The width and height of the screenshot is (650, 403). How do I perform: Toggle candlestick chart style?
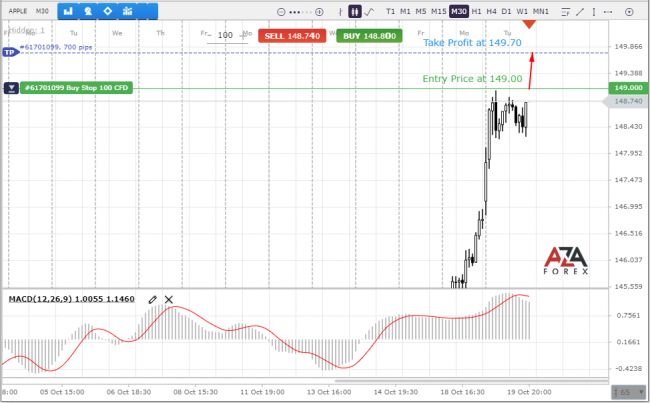click(x=354, y=12)
